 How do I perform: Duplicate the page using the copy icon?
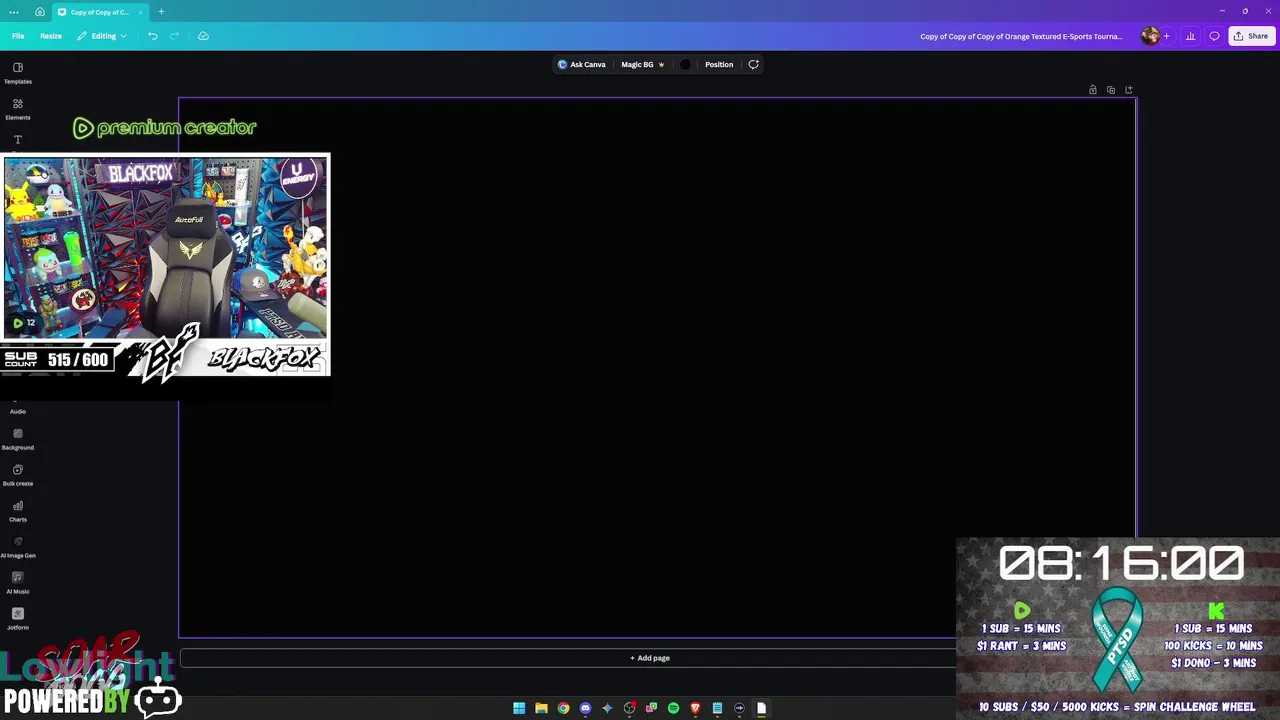click(x=1111, y=90)
